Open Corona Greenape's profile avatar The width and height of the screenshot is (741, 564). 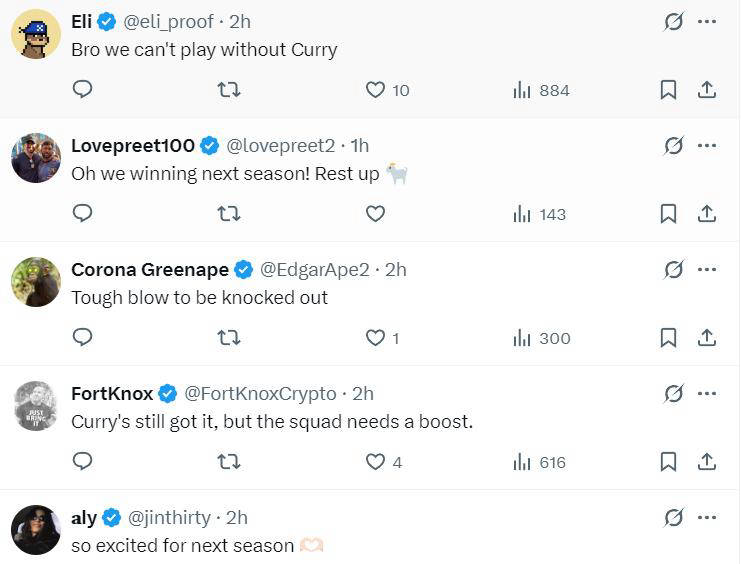(36, 282)
